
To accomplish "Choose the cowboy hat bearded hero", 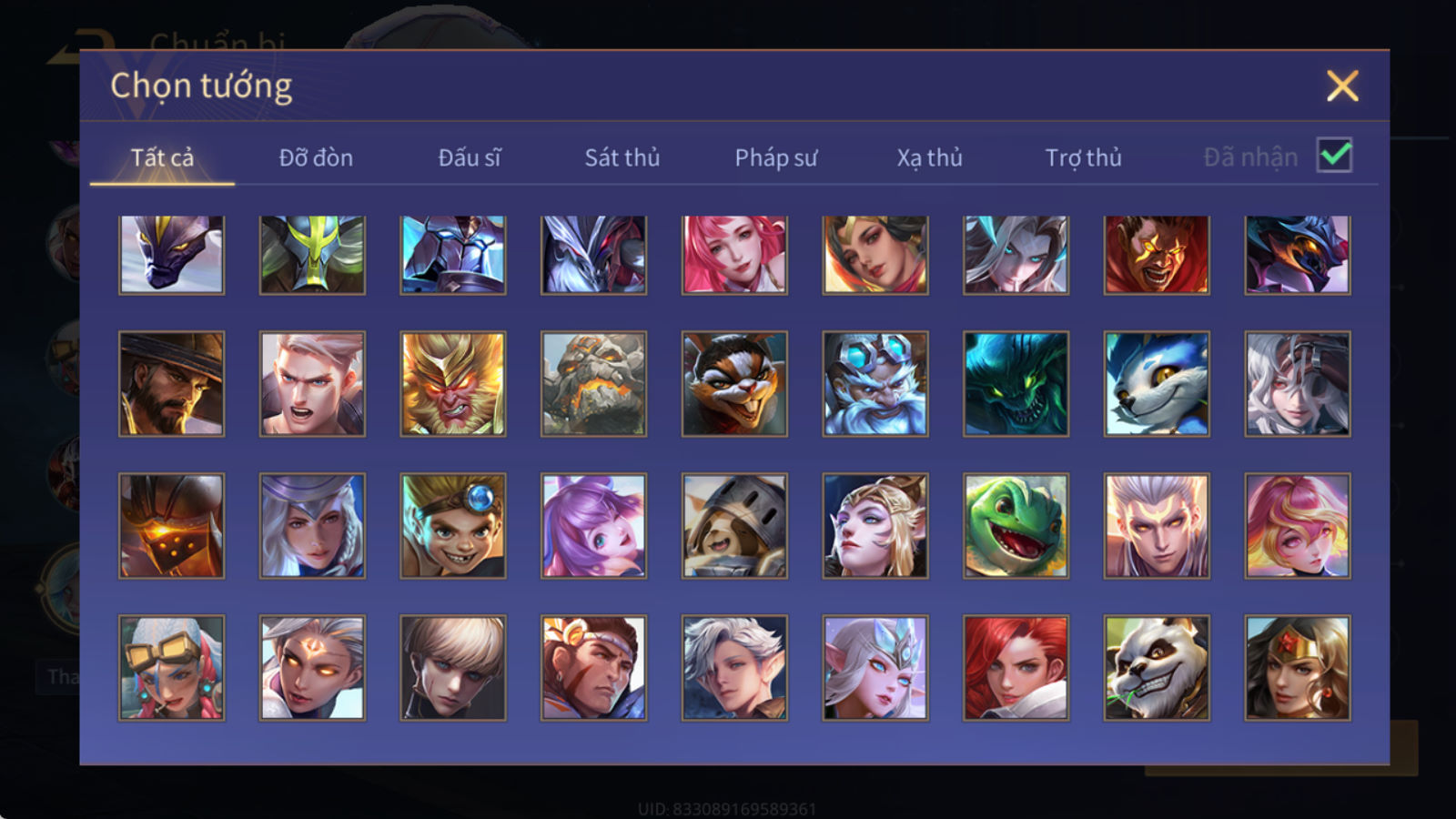I will point(171,384).
